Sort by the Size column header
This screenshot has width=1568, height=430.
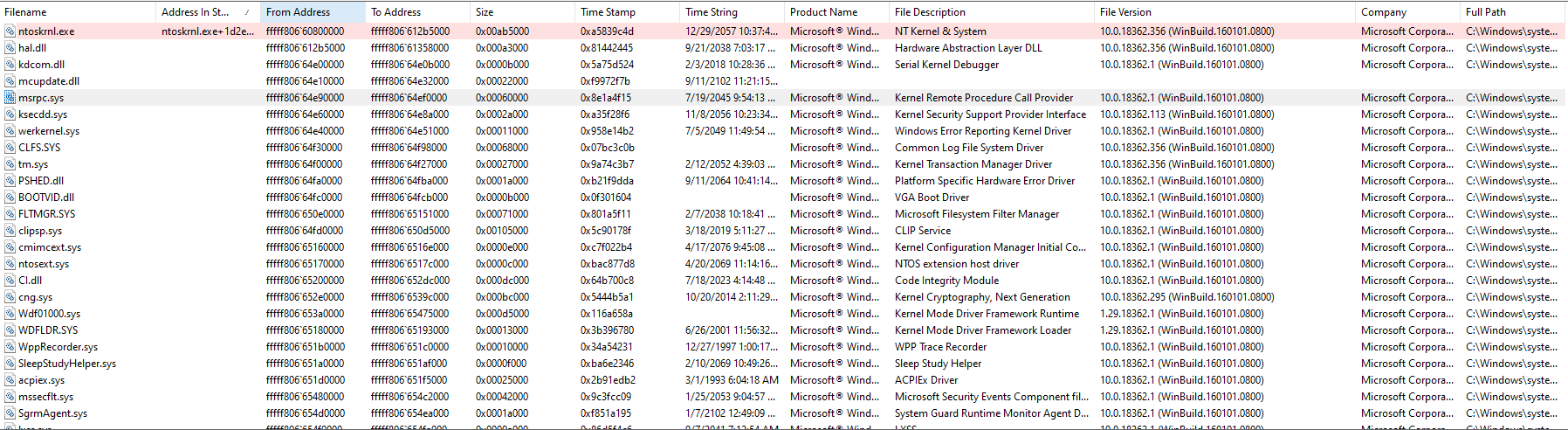coord(523,12)
